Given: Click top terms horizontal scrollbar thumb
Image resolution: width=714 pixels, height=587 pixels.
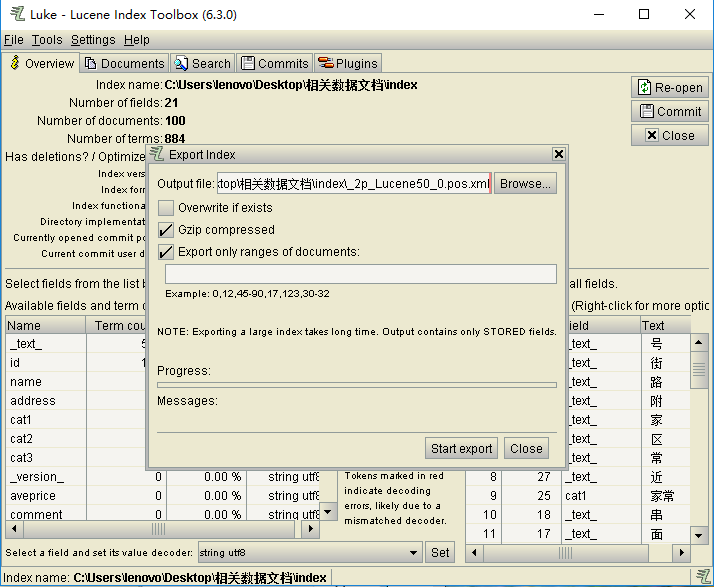Looking at the screenshot, I should point(565,553).
